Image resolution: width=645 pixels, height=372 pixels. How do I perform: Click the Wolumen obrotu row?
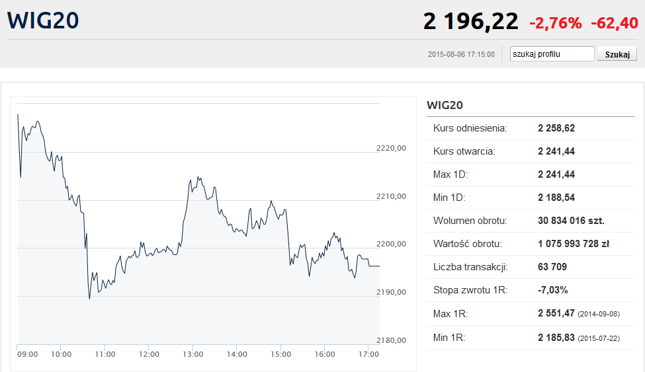531,221
